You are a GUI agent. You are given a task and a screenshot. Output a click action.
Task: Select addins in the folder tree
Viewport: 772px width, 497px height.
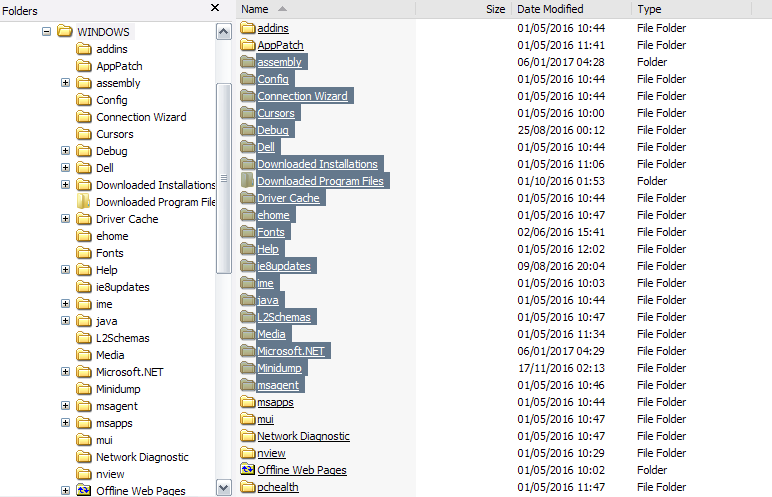pos(112,49)
